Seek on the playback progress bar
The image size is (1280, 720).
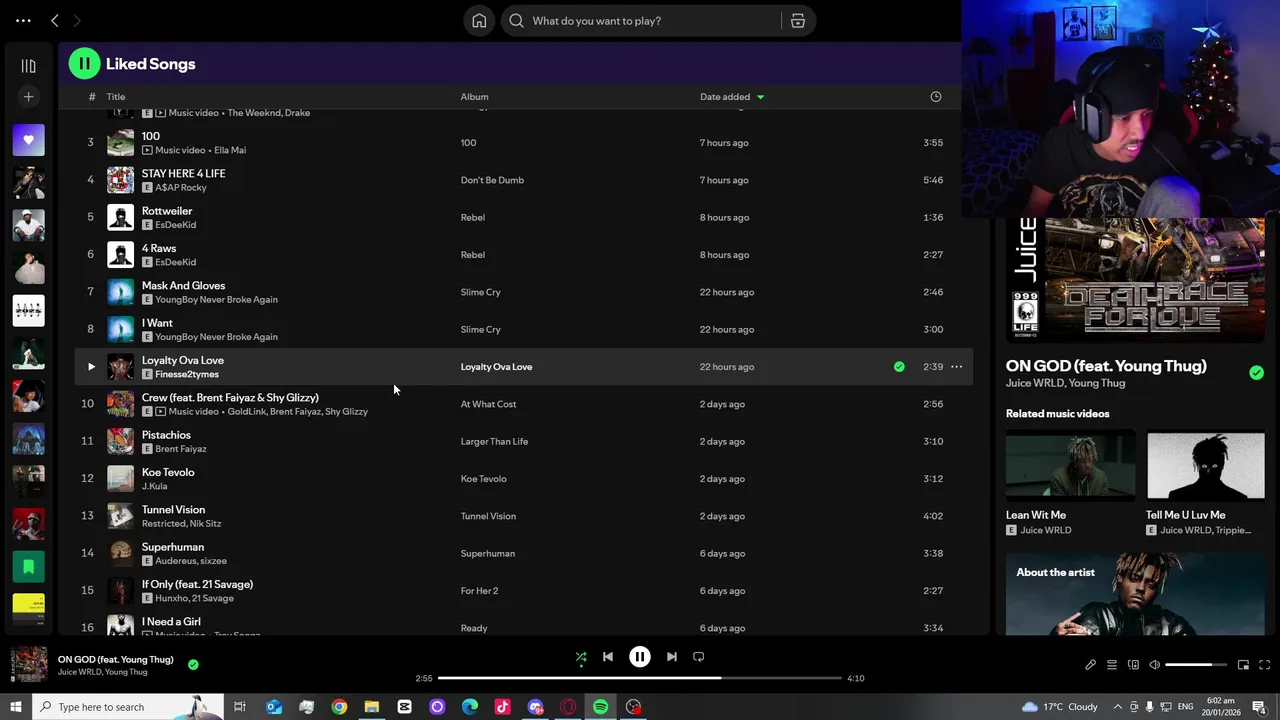point(640,678)
